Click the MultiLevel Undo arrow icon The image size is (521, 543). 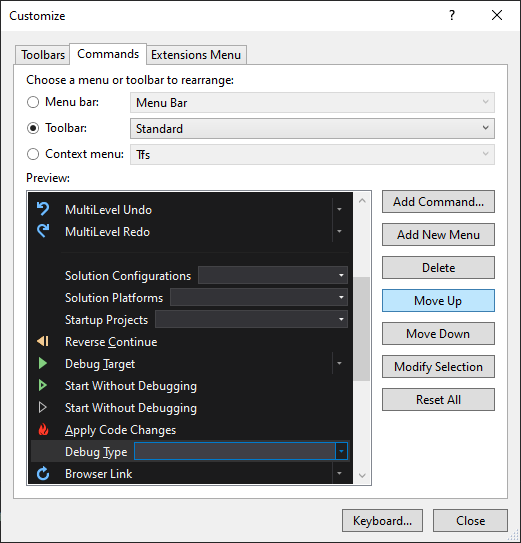tap(43, 209)
